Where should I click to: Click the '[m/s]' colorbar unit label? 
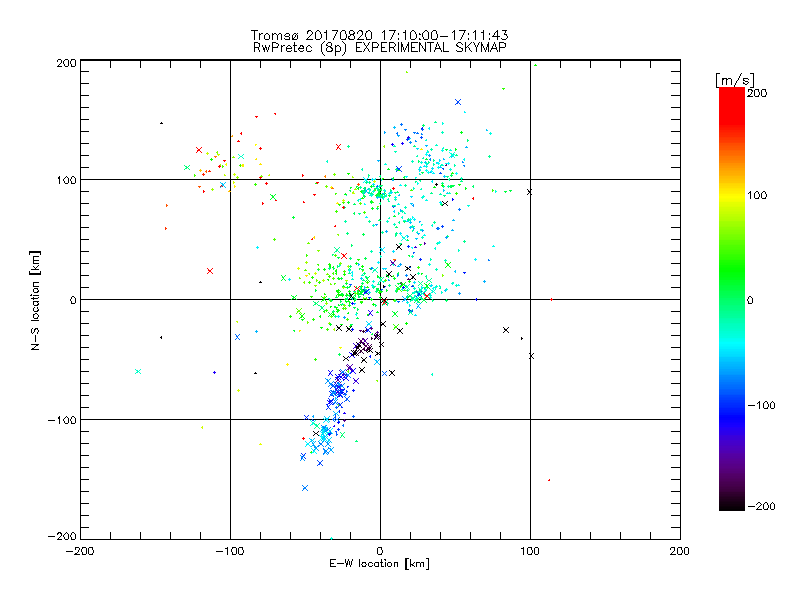pyautogui.click(x=735, y=80)
